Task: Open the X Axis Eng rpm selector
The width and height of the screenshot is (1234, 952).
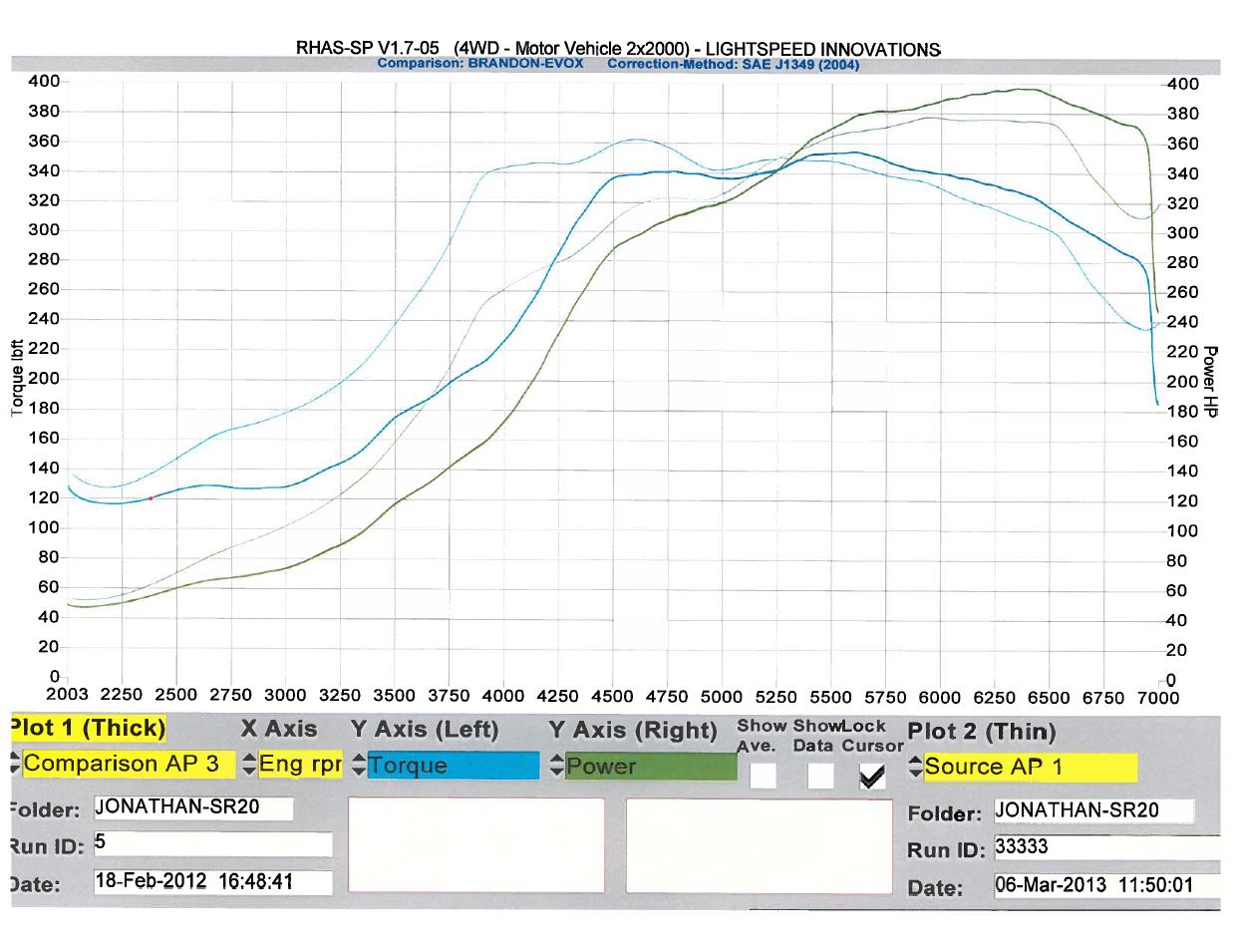Action: [300, 765]
